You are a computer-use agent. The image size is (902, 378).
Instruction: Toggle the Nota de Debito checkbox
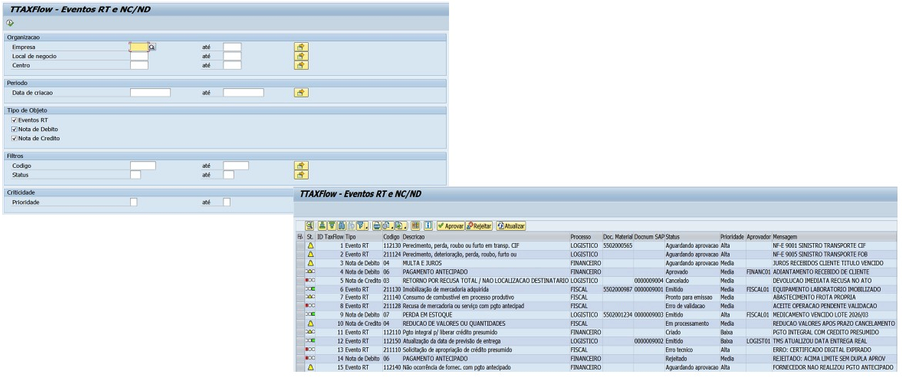[14, 129]
